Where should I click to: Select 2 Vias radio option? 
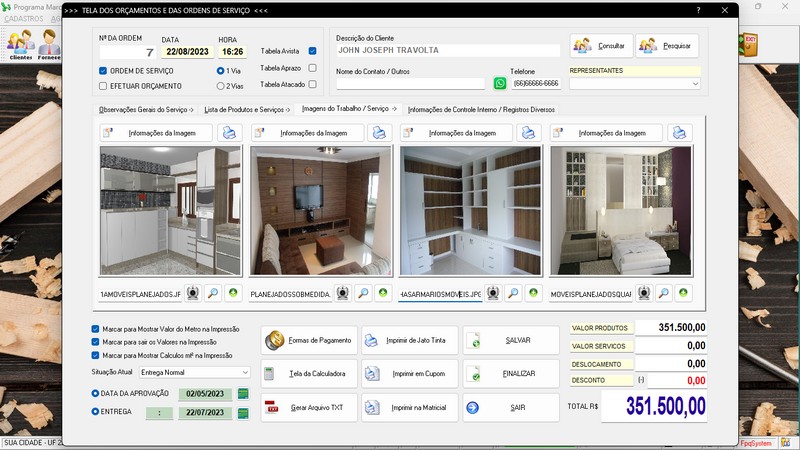coord(220,86)
